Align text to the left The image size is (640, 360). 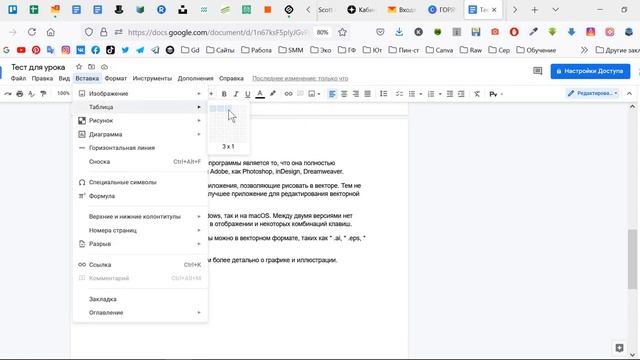tap(332, 94)
